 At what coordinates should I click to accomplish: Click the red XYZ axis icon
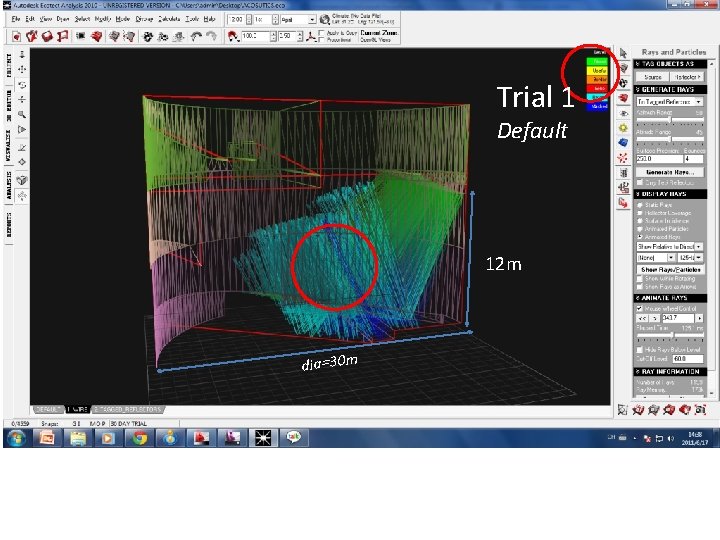click(311, 36)
